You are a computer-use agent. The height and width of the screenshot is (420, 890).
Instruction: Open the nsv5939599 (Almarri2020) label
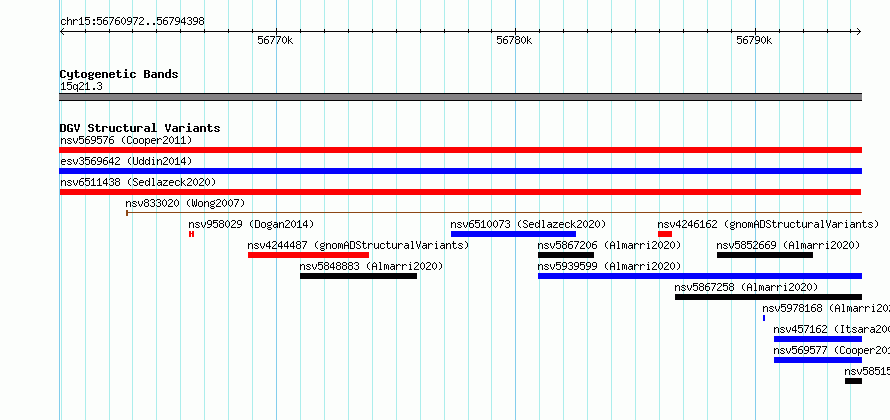point(609,266)
